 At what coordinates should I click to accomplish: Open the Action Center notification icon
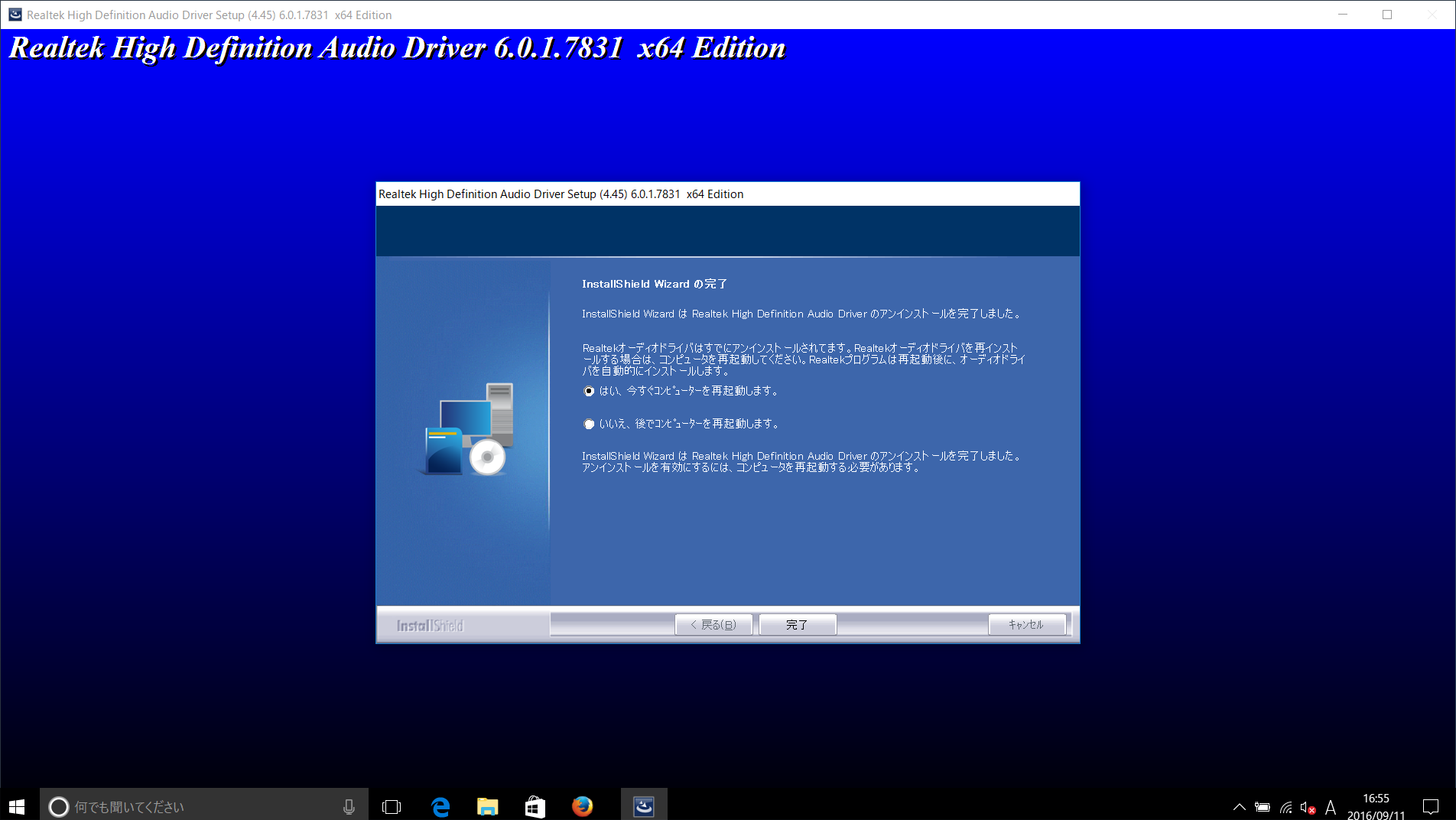pyautogui.click(x=1431, y=807)
